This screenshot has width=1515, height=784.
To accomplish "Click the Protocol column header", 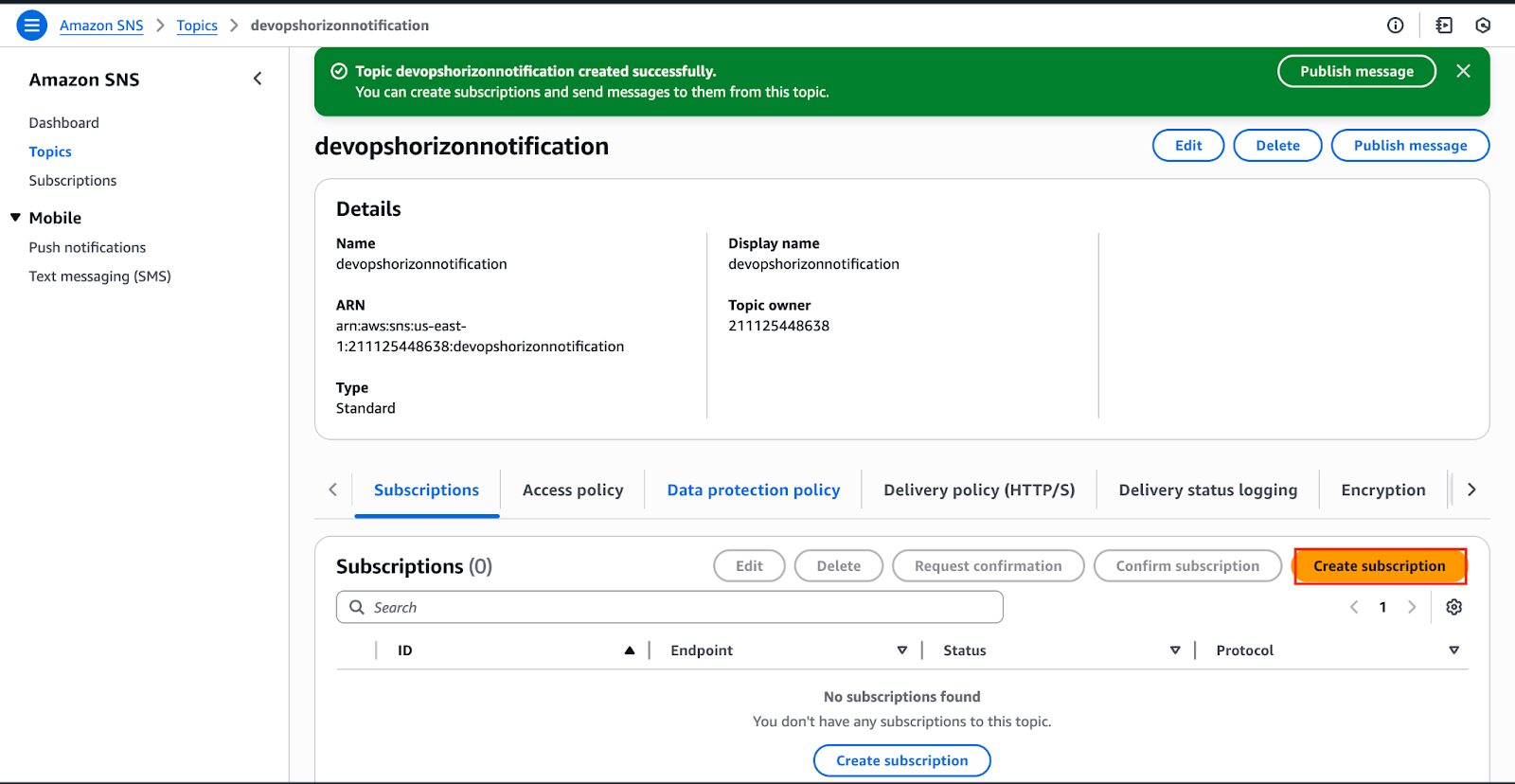I will click(x=1245, y=650).
